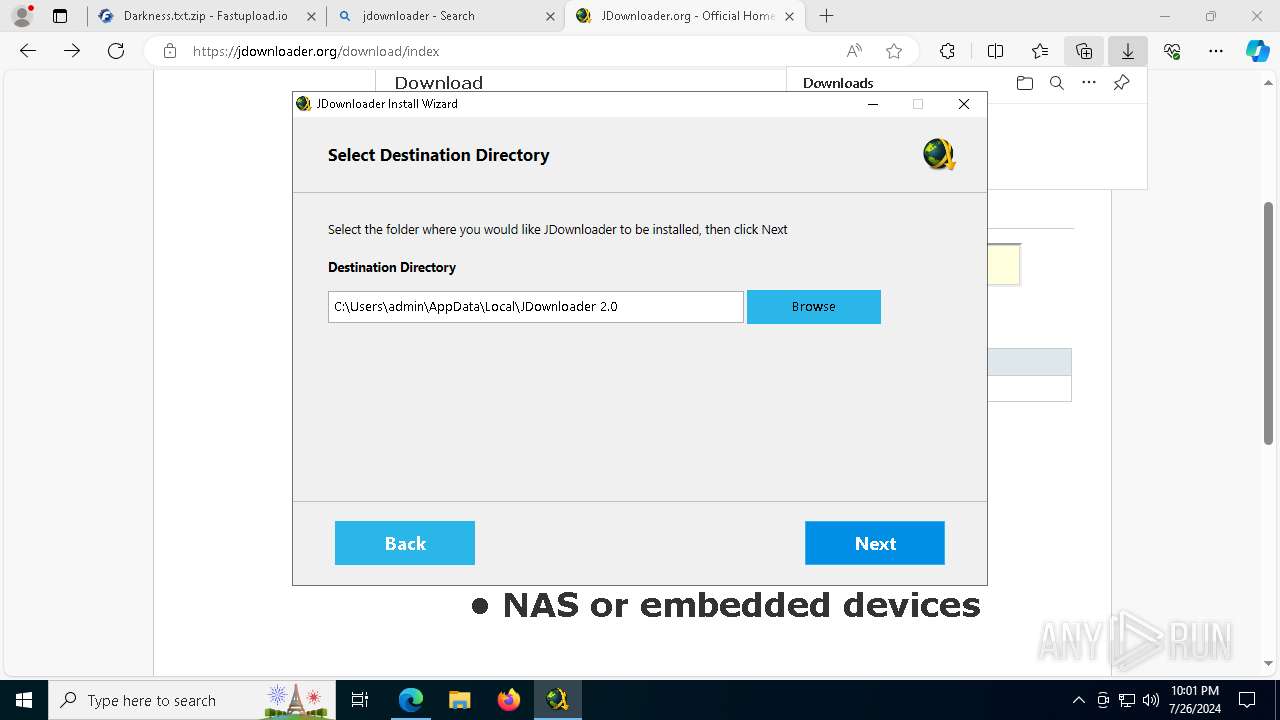Toggle split screen view

pyautogui.click(x=995, y=51)
